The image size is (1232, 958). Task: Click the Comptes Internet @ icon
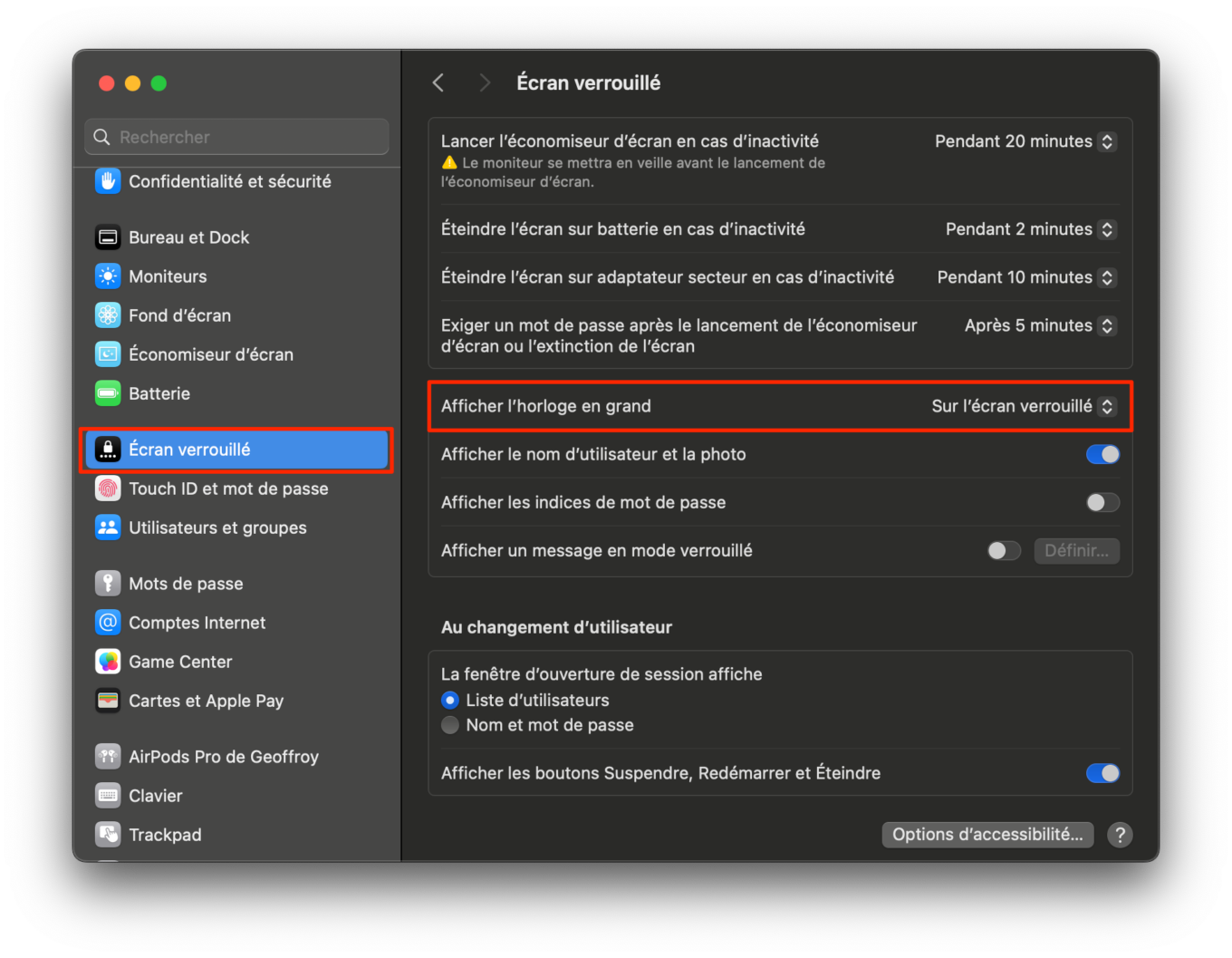108,623
